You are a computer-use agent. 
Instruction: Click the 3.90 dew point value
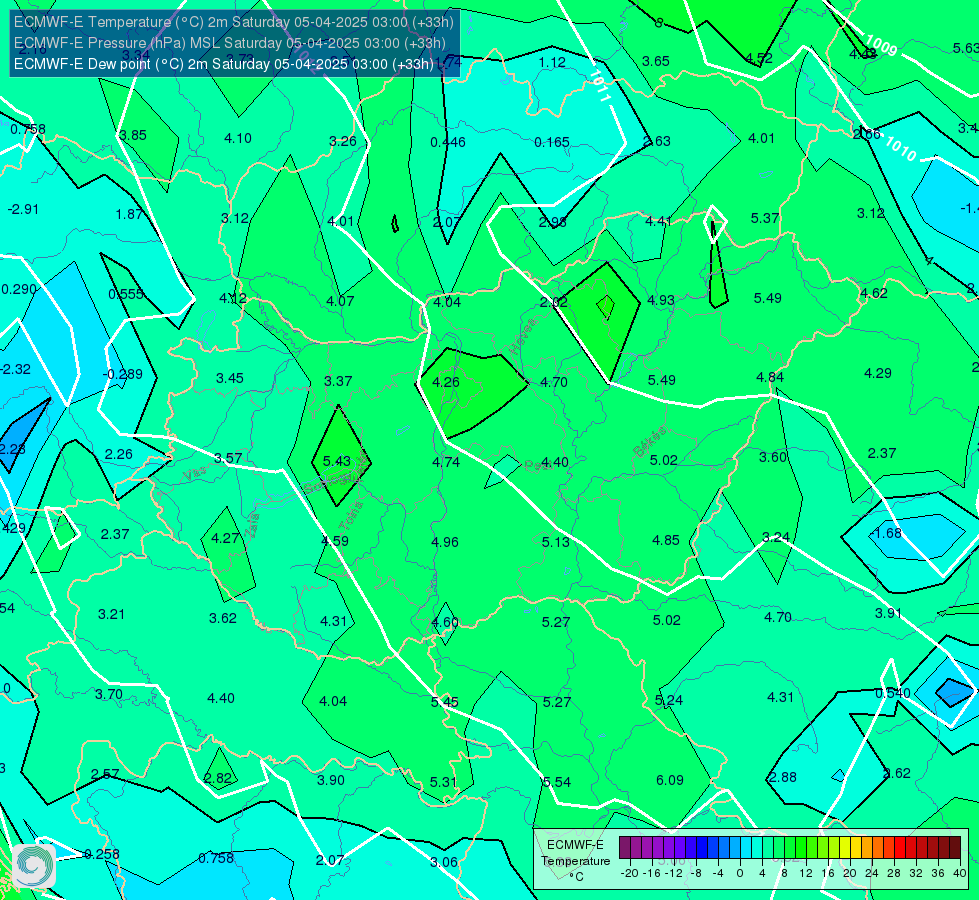pos(331,780)
